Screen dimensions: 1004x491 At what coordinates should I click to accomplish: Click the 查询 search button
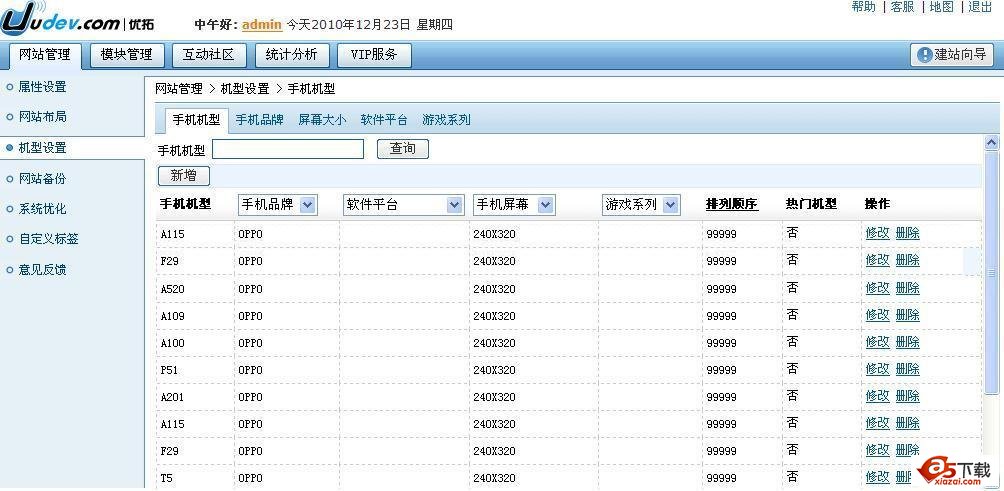coord(403,149)
